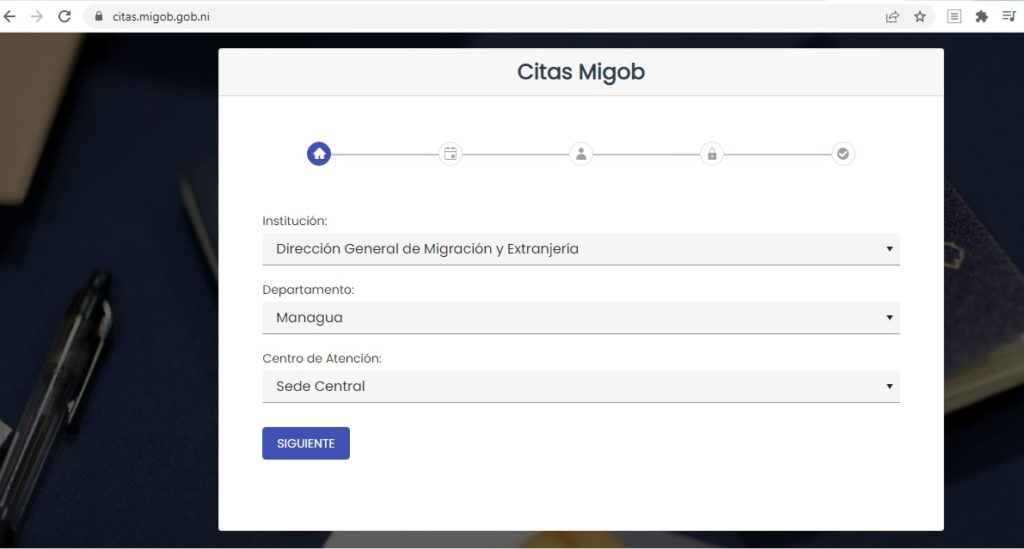Open the reading list icon

tap(954, 16)
